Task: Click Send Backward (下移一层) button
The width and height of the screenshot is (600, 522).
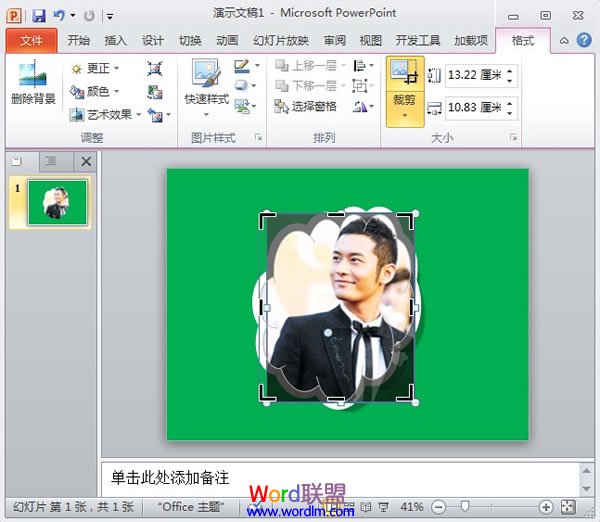Action: tap(306, 86)
